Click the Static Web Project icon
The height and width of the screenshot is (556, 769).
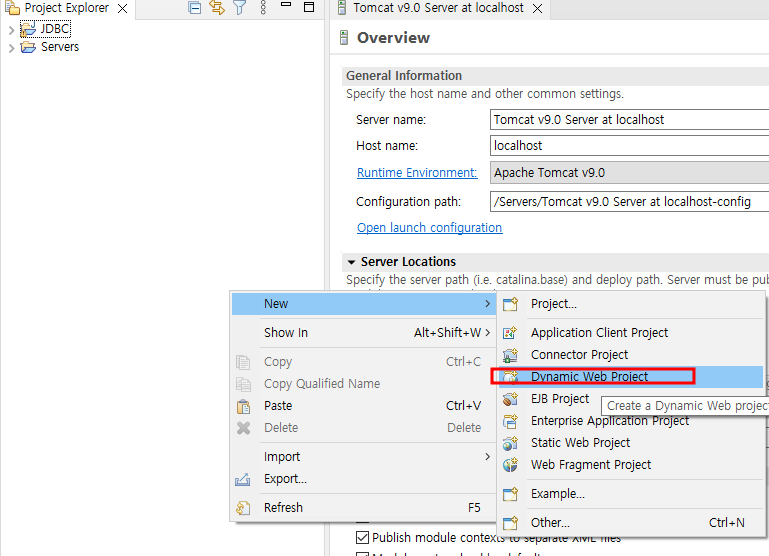pos(511,443)
